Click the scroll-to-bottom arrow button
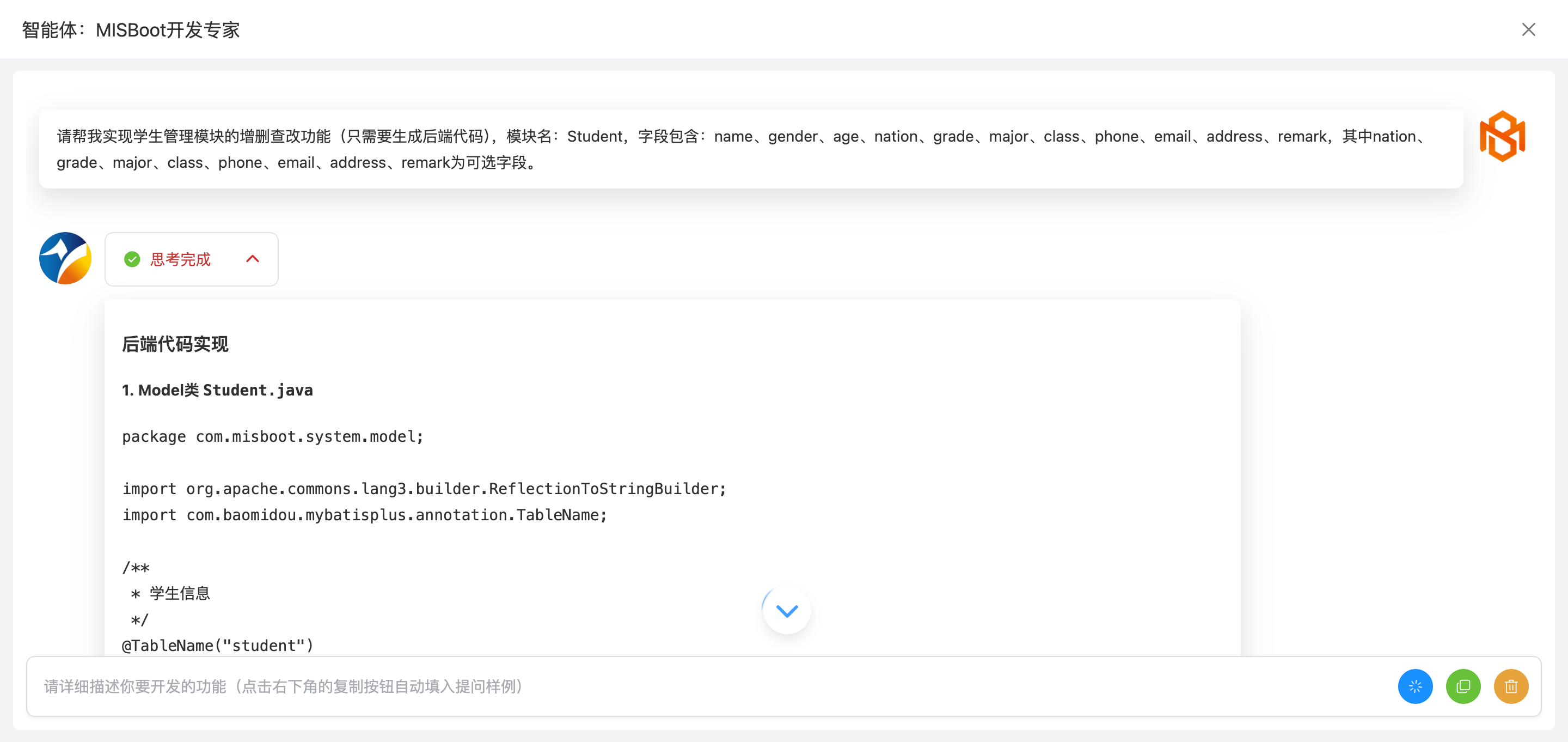1568x742 pixels. (x=786, y=610)
